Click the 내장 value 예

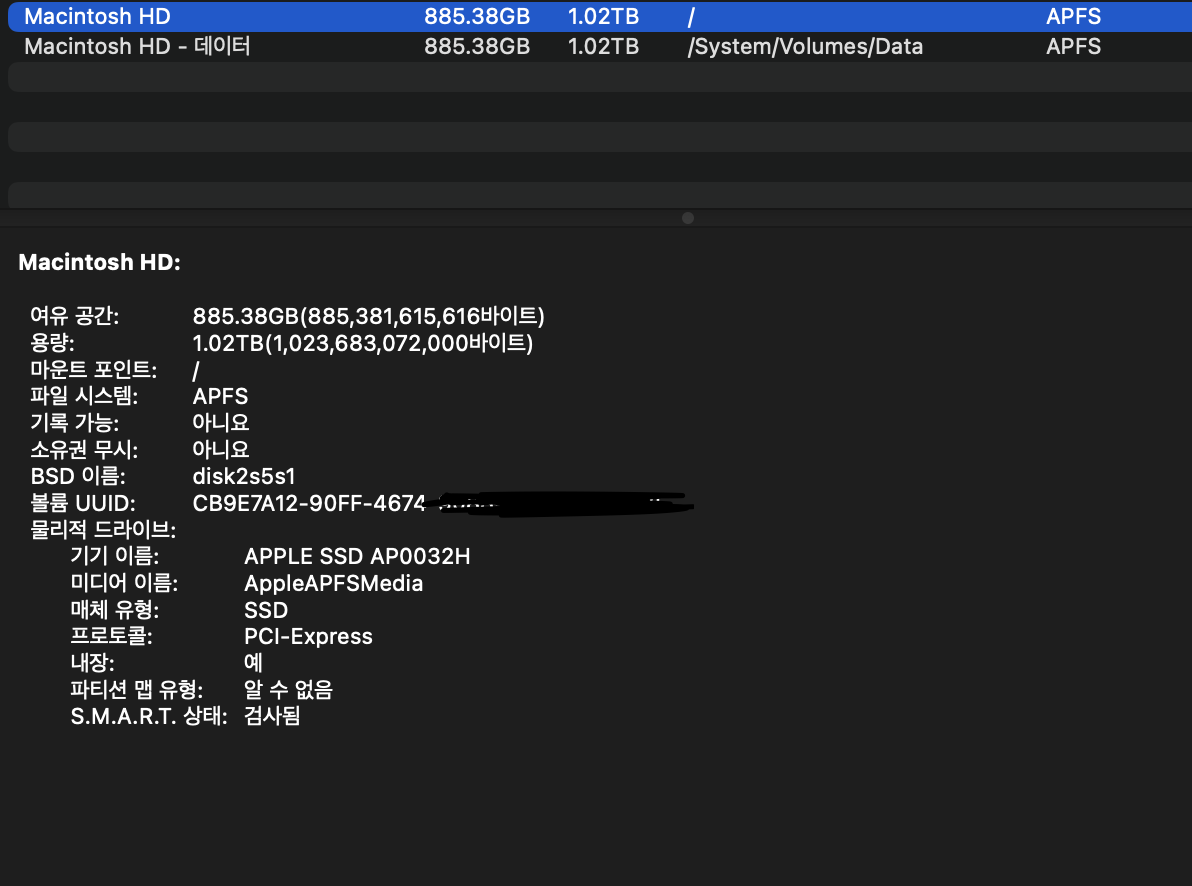pyautogui.click(x=253, y=662)
